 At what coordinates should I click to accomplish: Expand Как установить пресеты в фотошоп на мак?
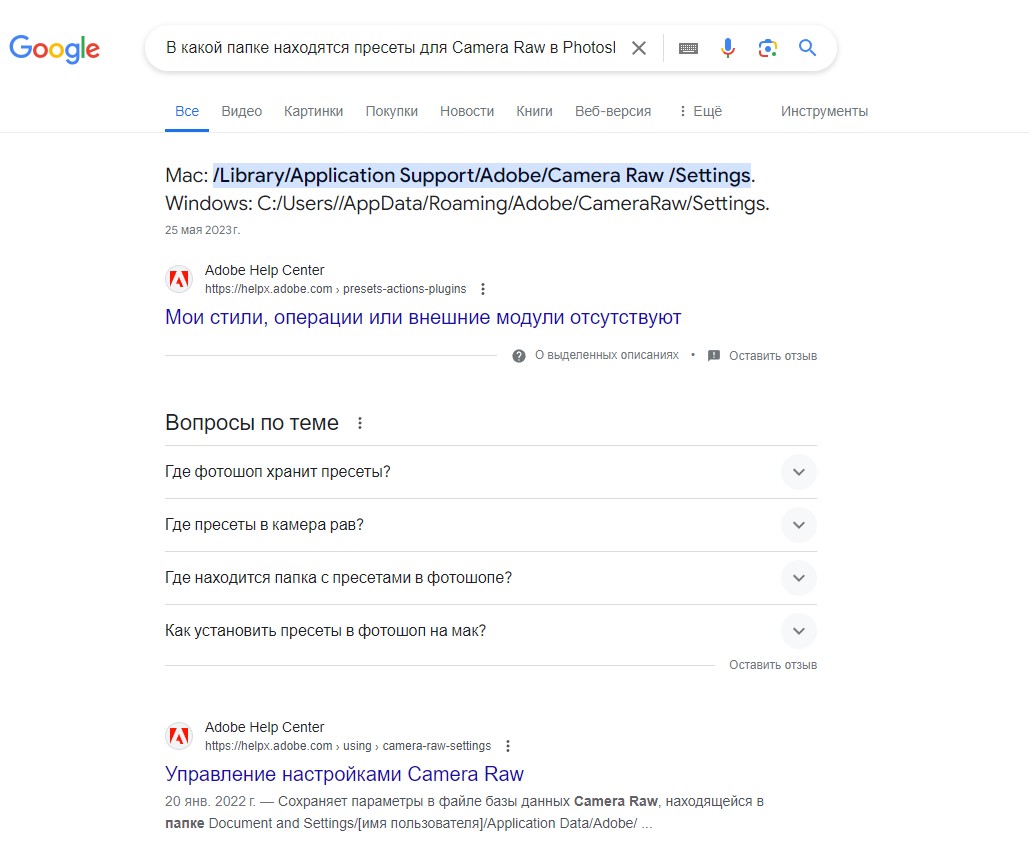click(491, 631)
